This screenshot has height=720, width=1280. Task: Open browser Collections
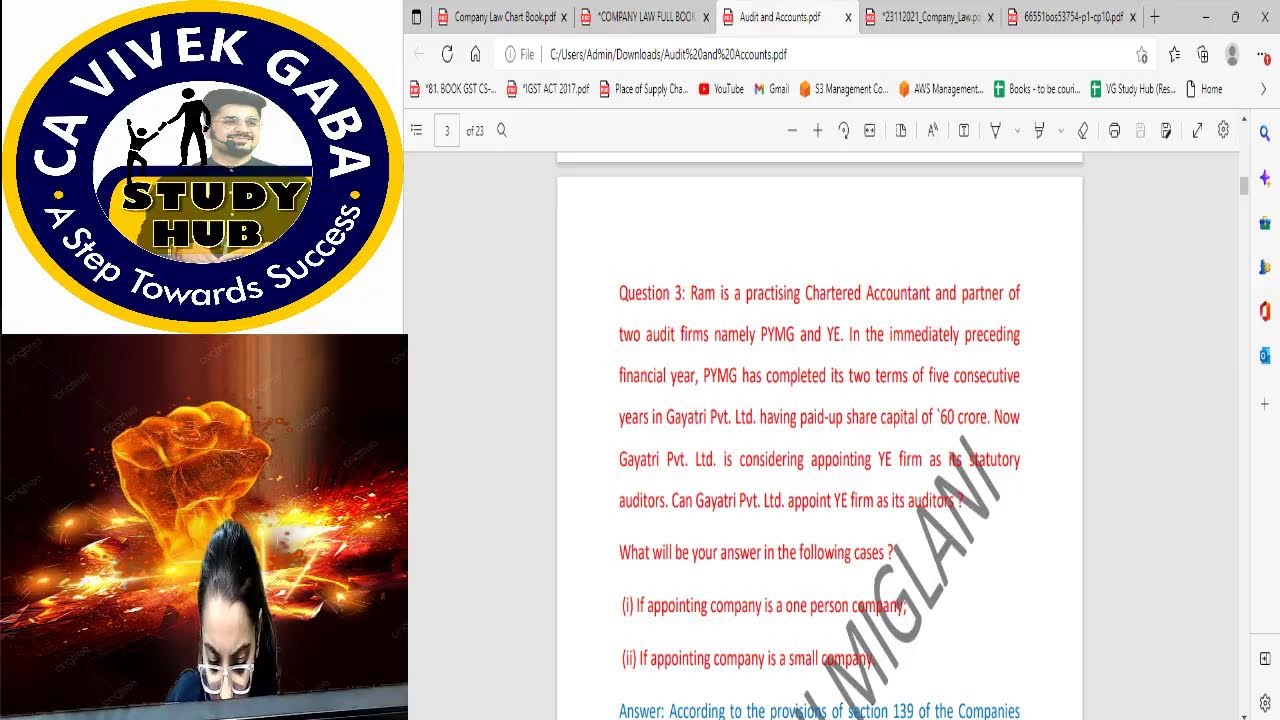tap(1203, 54)
